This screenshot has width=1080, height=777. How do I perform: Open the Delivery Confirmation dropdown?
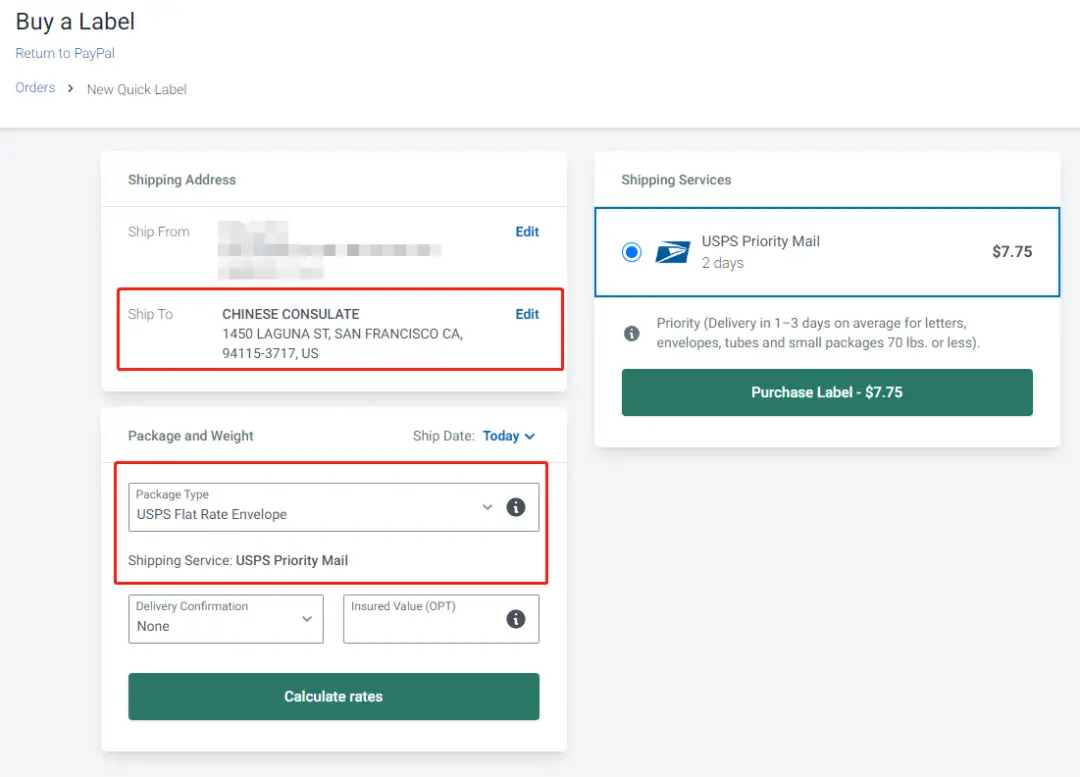click(x=226, y=619)
